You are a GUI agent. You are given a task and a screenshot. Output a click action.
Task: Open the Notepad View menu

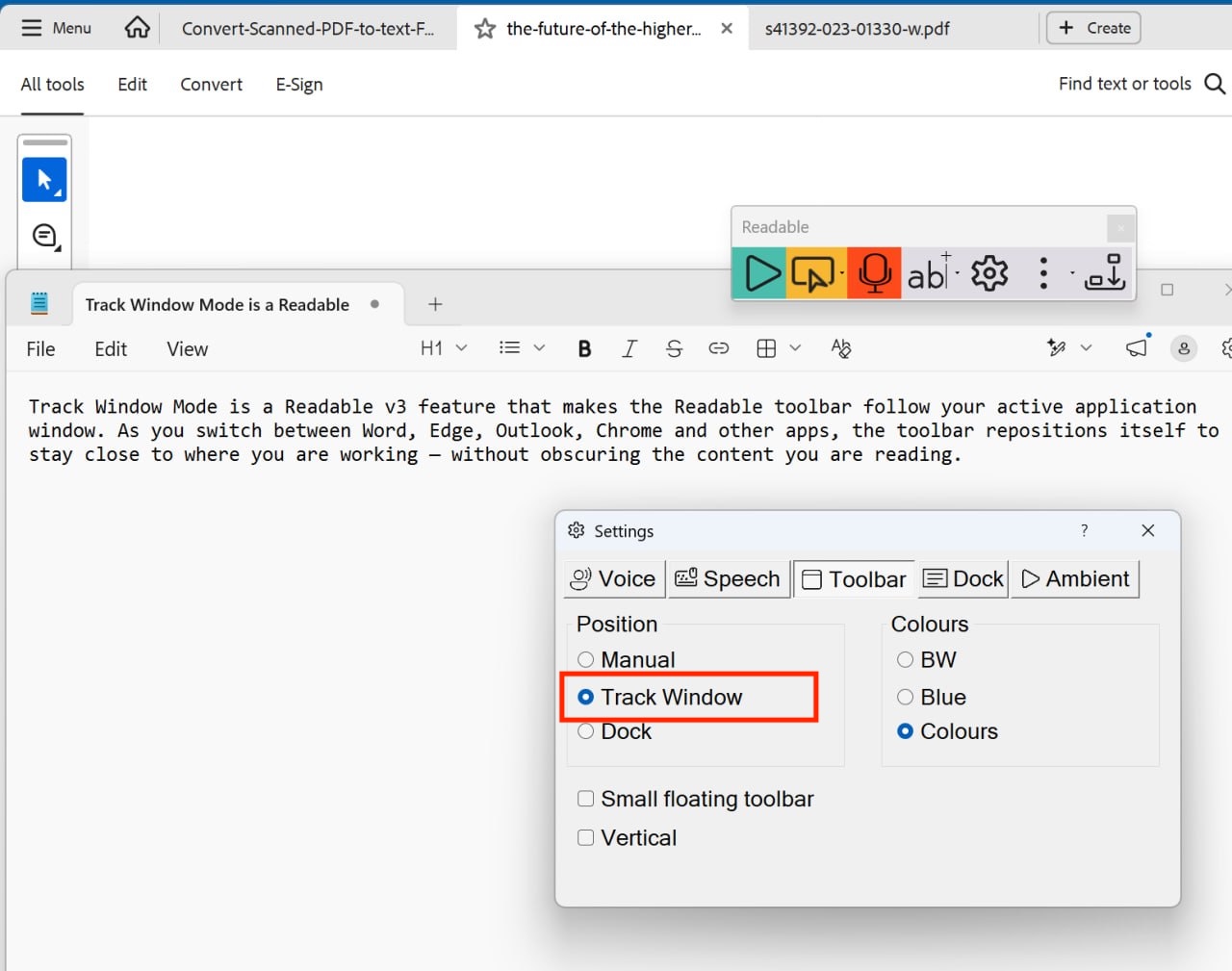187,349
